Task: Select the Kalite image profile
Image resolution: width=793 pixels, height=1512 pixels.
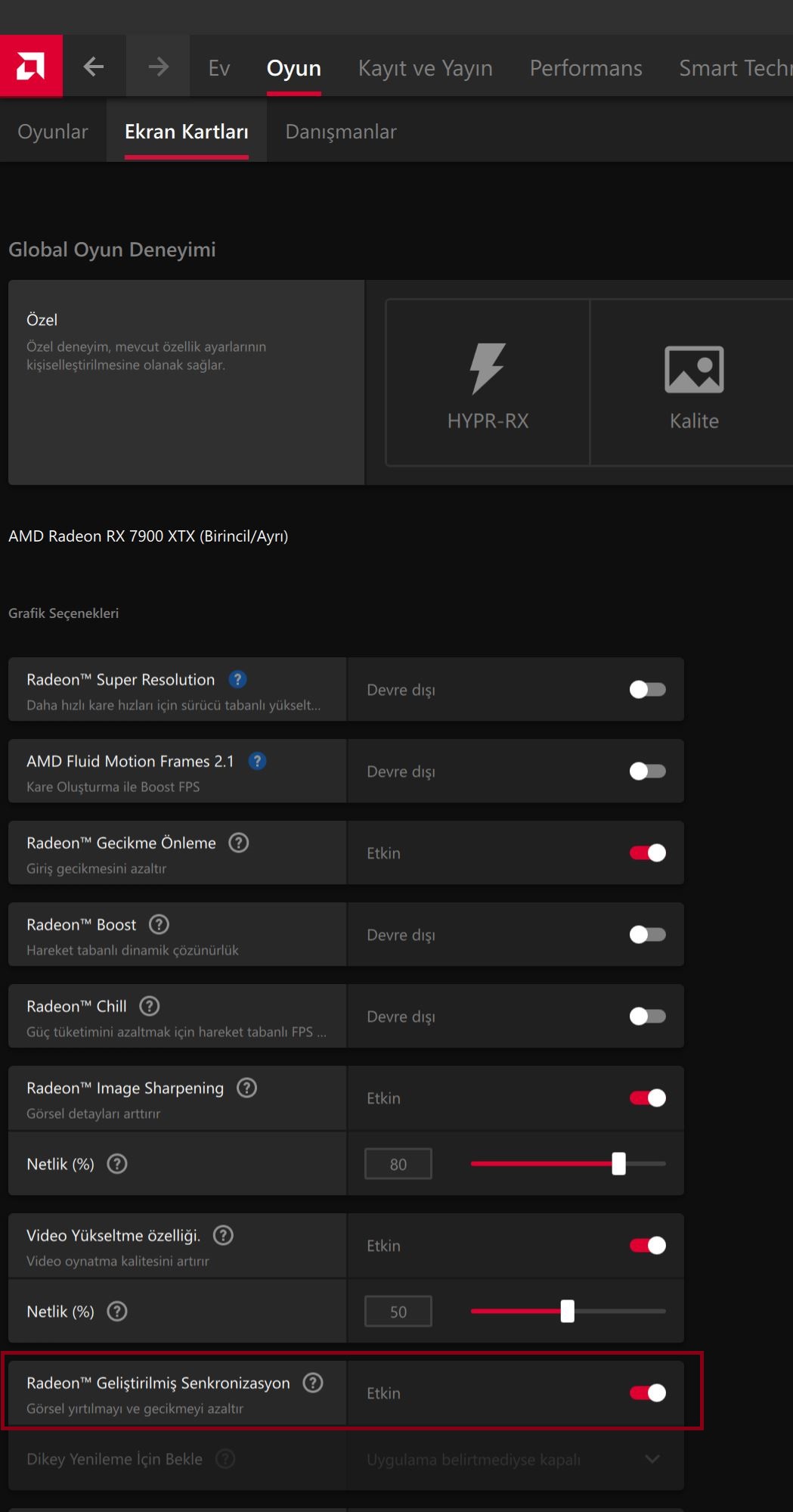Action: coord(694,383)
